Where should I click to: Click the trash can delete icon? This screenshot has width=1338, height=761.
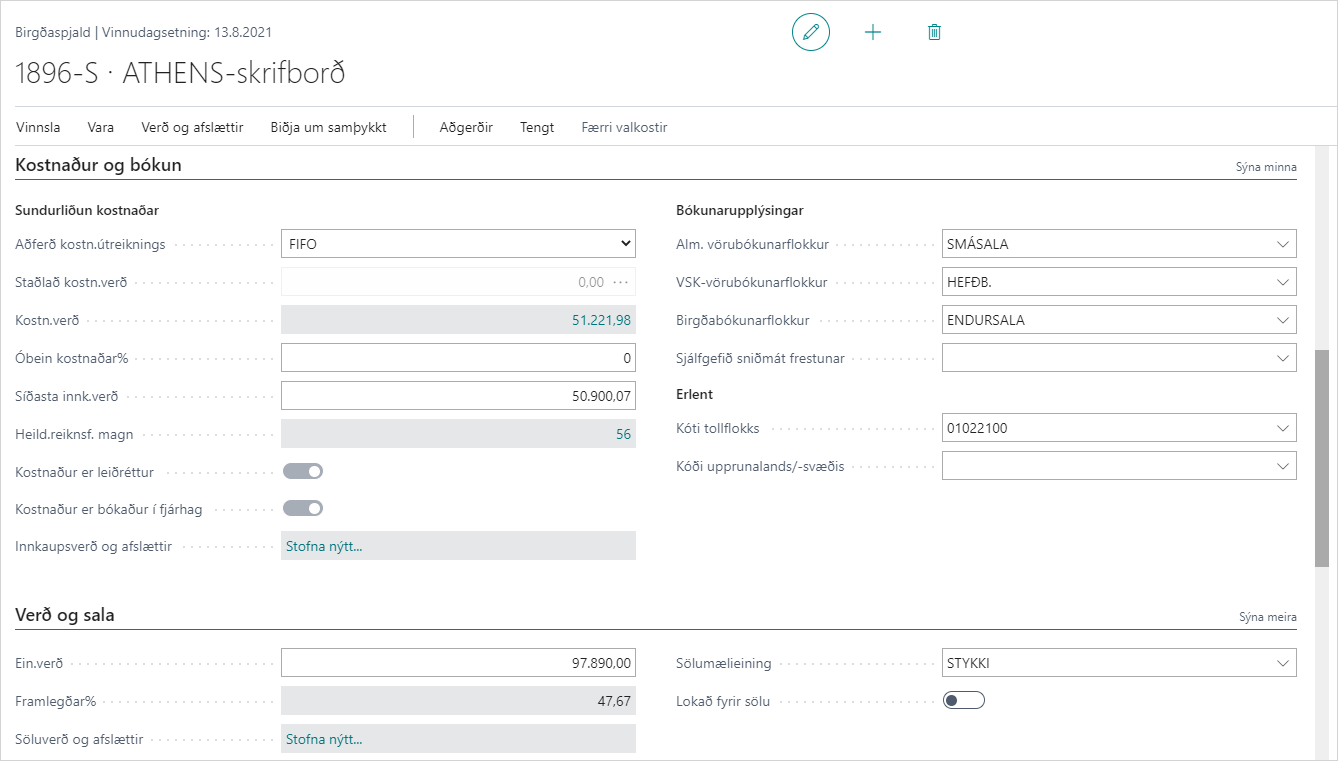pos(934,32)
